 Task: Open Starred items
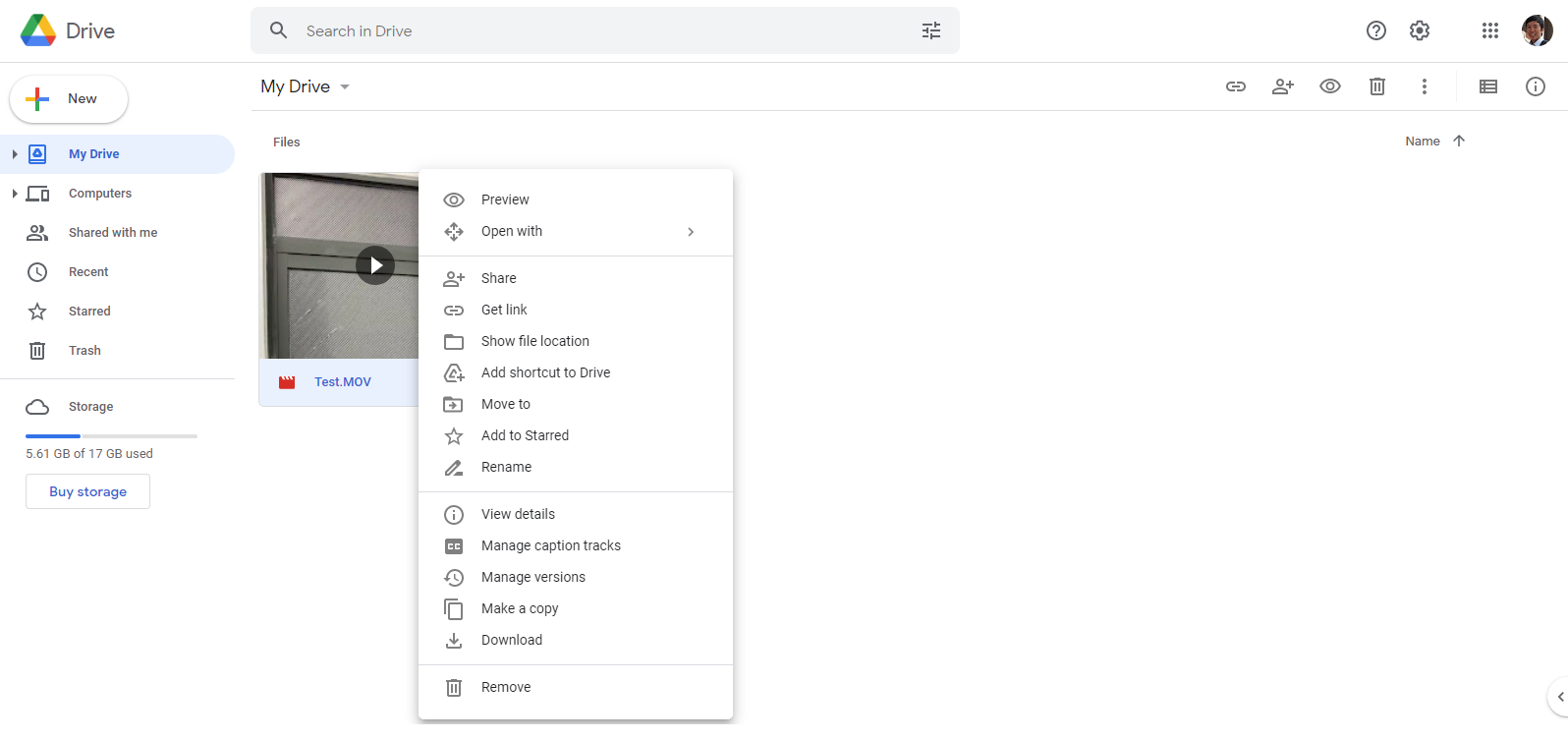117,312
